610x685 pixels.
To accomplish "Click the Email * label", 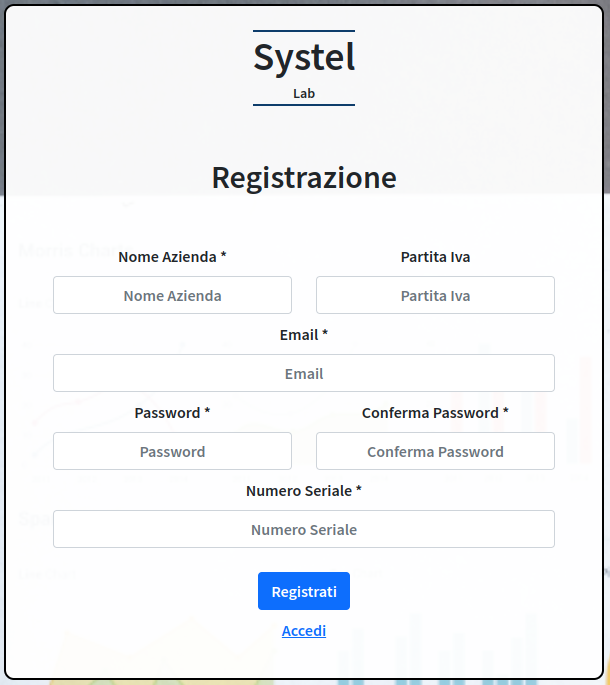I will click(304, 335).
